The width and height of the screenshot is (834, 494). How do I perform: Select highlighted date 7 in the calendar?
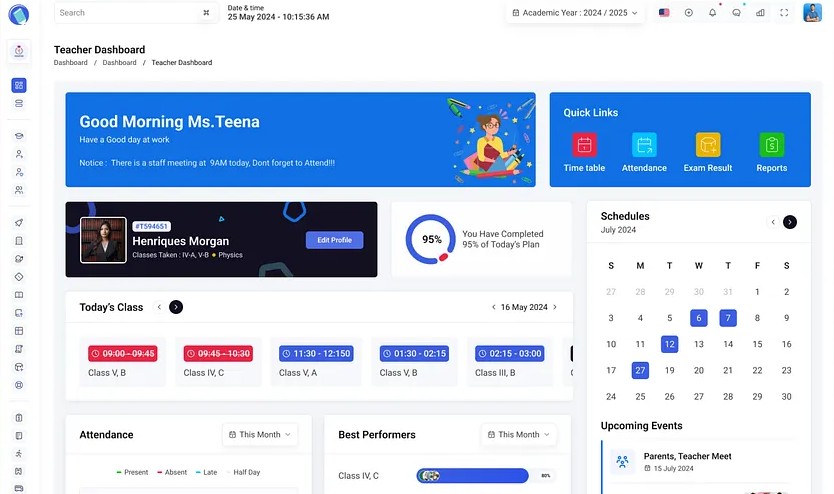pos(728,318)
